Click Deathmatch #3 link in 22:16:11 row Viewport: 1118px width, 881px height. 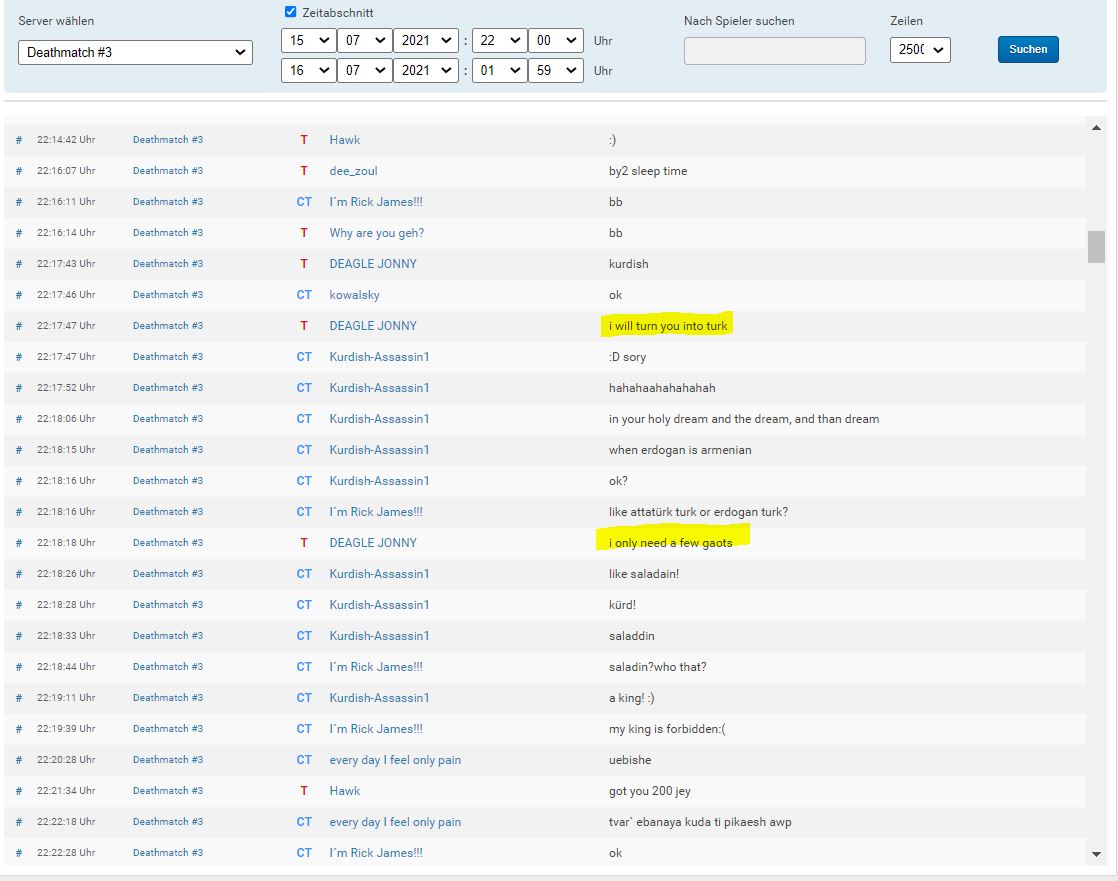(x=167, y=202)
